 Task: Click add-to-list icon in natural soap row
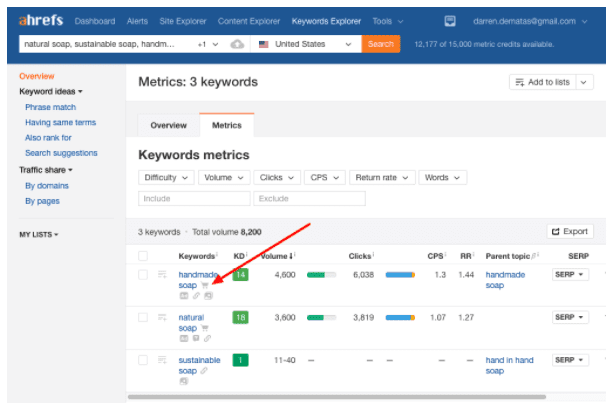coord(162,317)
